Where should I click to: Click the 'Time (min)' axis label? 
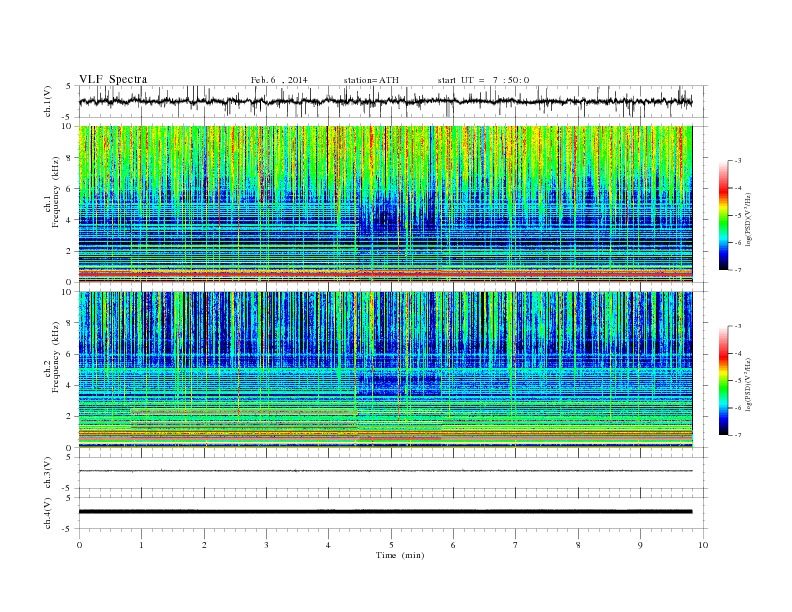tap(400, 555)
